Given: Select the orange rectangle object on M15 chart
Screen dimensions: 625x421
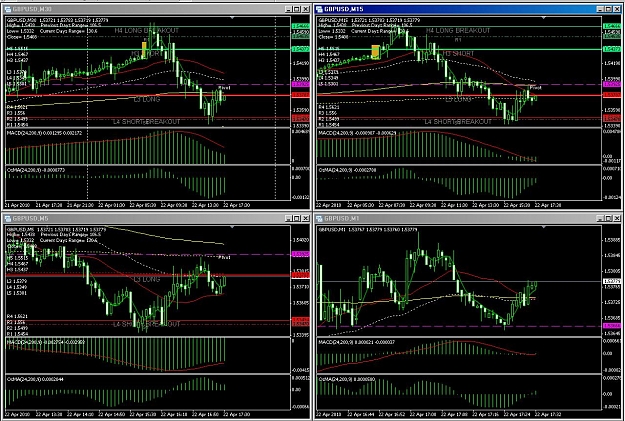Looking at the screenshot, I should pos(375,52).
